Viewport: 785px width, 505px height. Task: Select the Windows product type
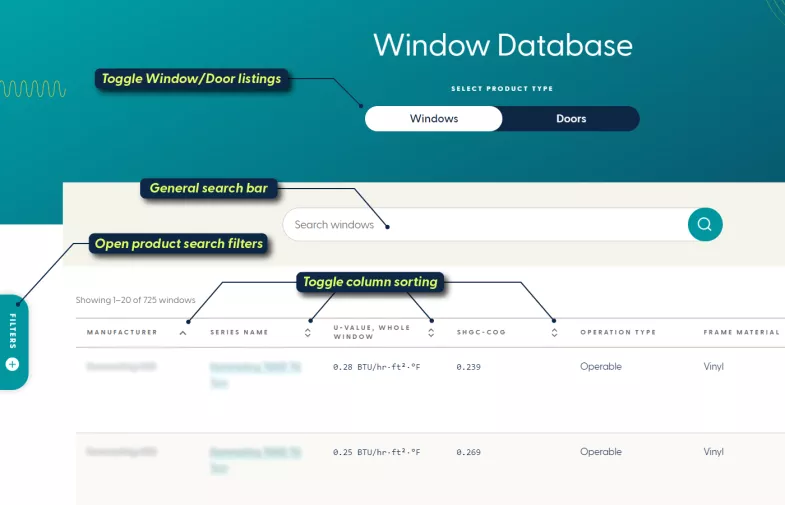(x=433, y=119)
